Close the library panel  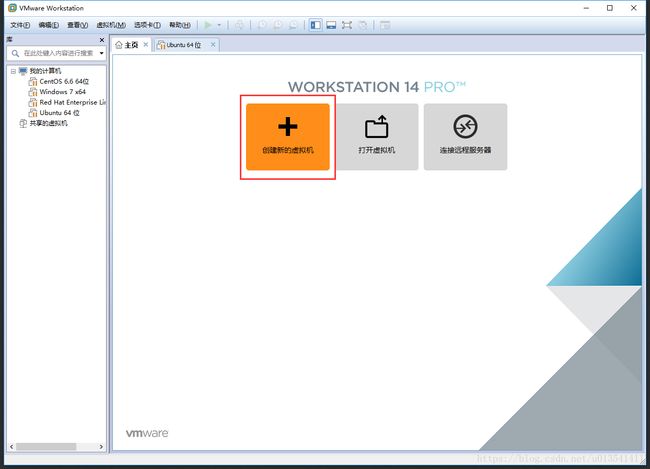click(102, 40)
